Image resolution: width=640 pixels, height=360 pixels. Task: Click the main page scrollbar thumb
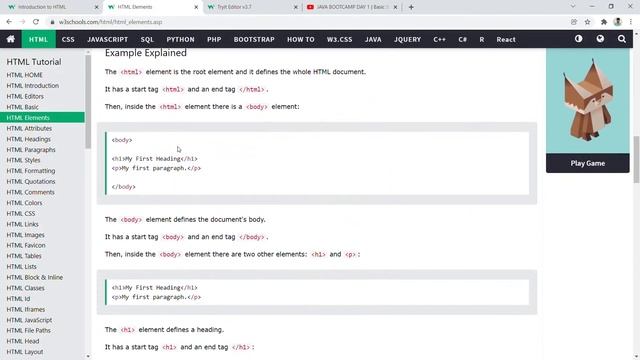click(636, 160)
